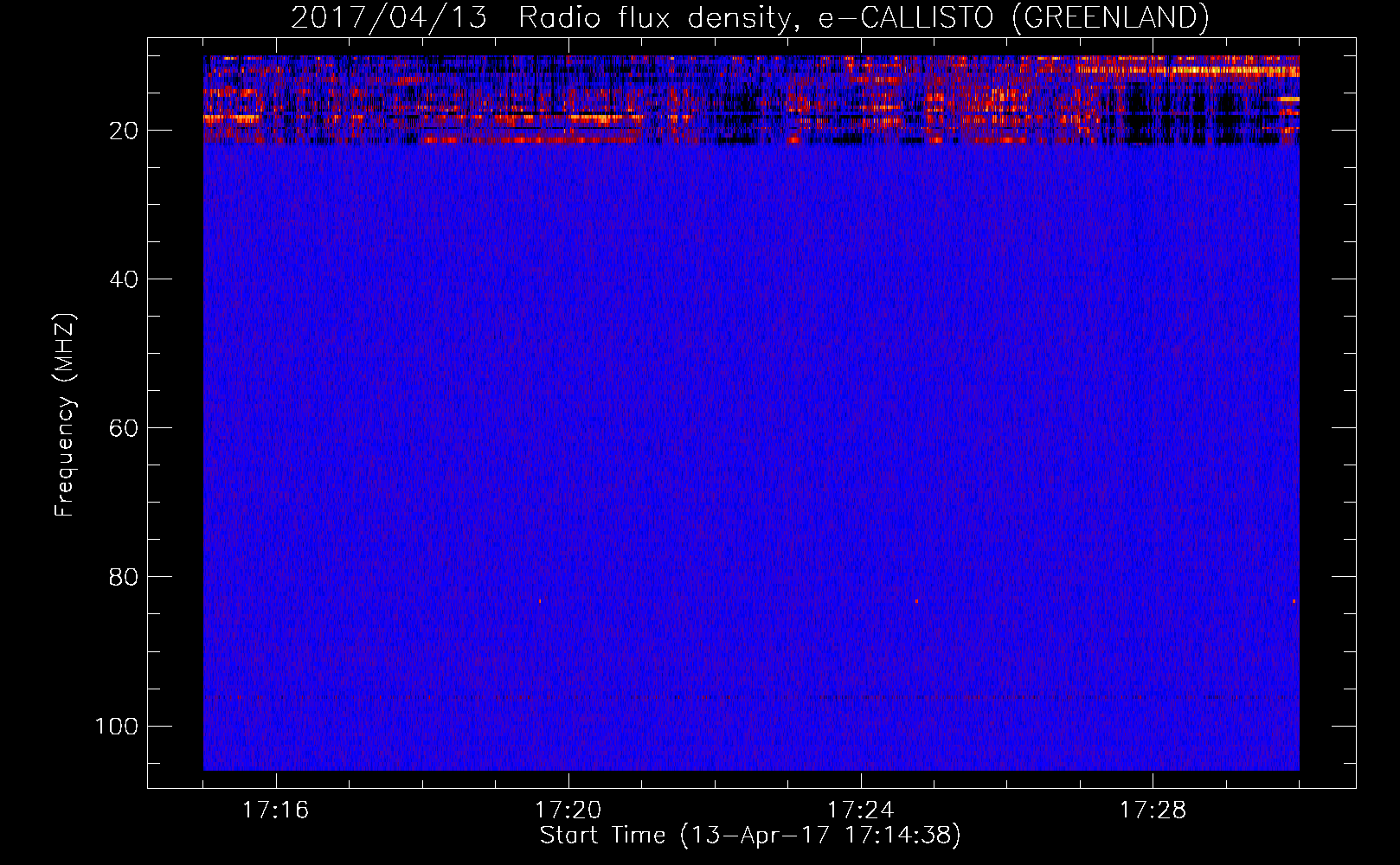
Task: Click the '80' frequency tick label
Action: click(125, 577)
